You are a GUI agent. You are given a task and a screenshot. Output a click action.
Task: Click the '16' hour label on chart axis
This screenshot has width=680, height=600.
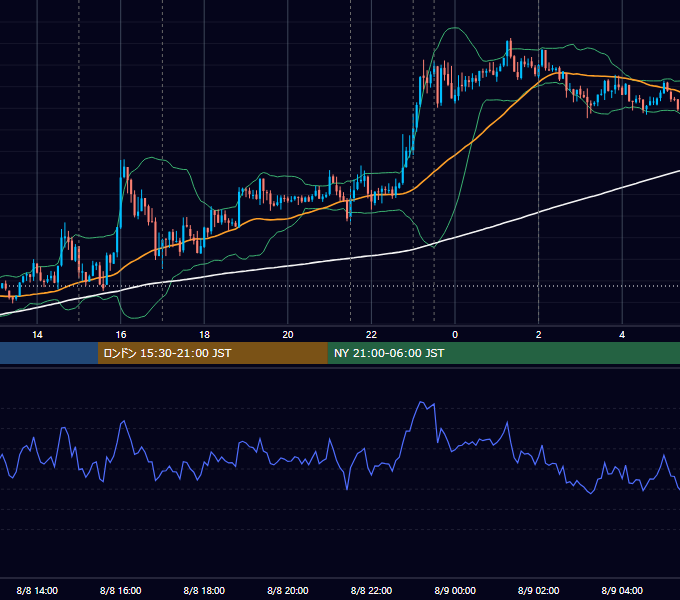pos(121,335)
